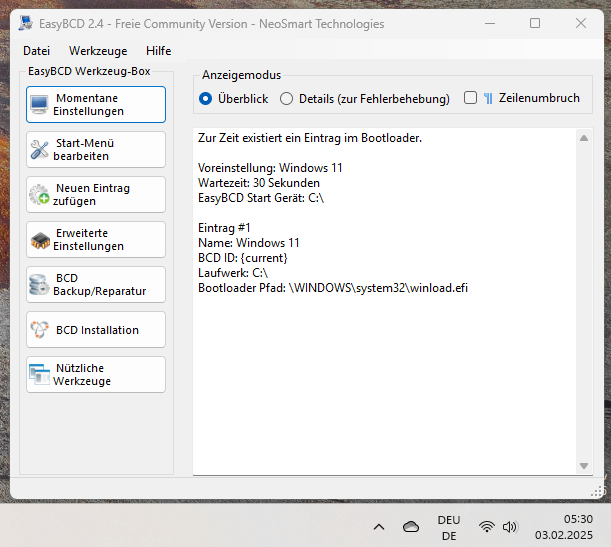The height and width of the screenshot is (547, 611).
Task: Open the Werkzeuge menu
Action: tap(98, 51)
